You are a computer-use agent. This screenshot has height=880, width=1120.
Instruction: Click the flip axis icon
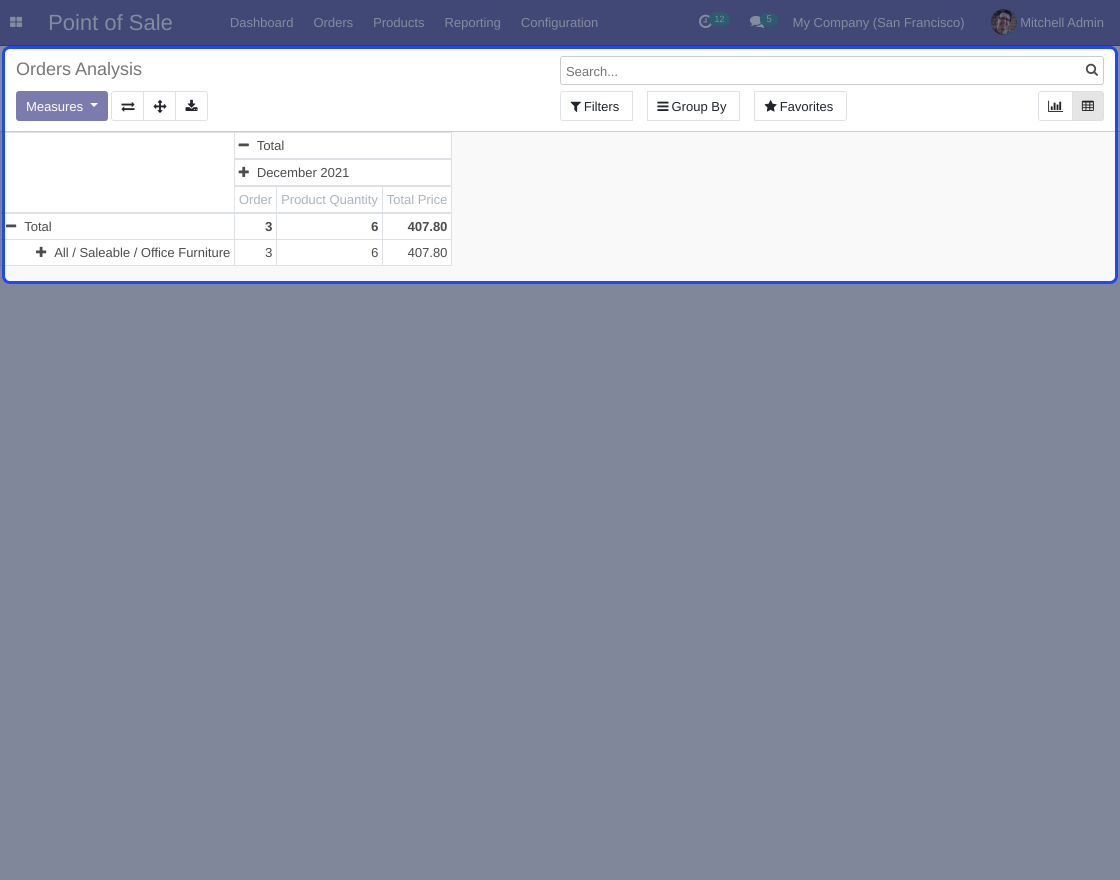point(128,106)
